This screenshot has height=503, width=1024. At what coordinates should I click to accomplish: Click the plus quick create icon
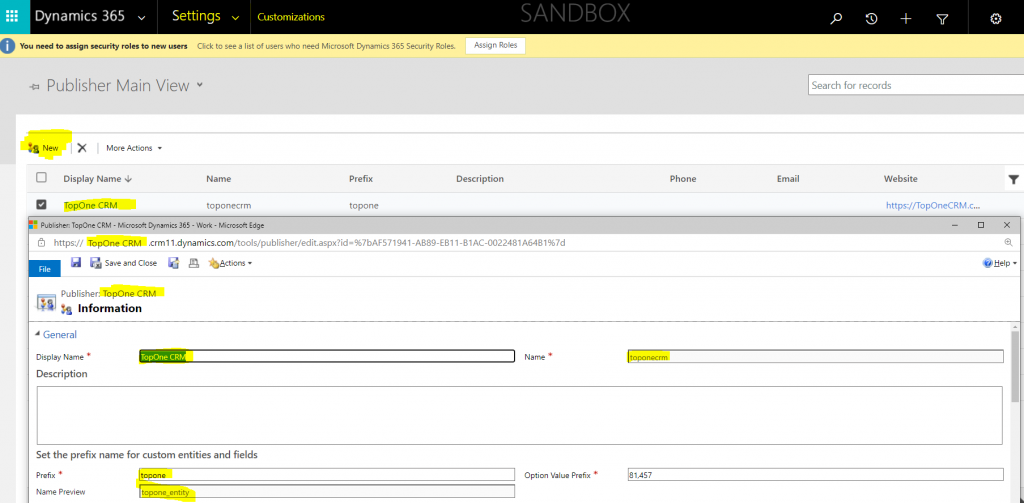(905, 18)
